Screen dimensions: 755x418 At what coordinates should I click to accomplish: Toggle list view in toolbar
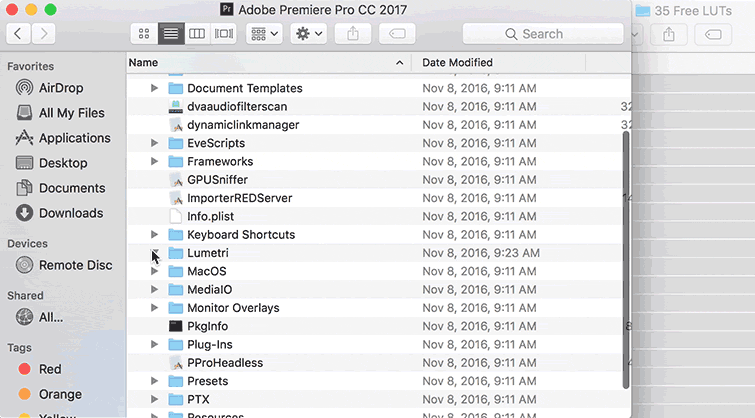click(x=171, y=34)
